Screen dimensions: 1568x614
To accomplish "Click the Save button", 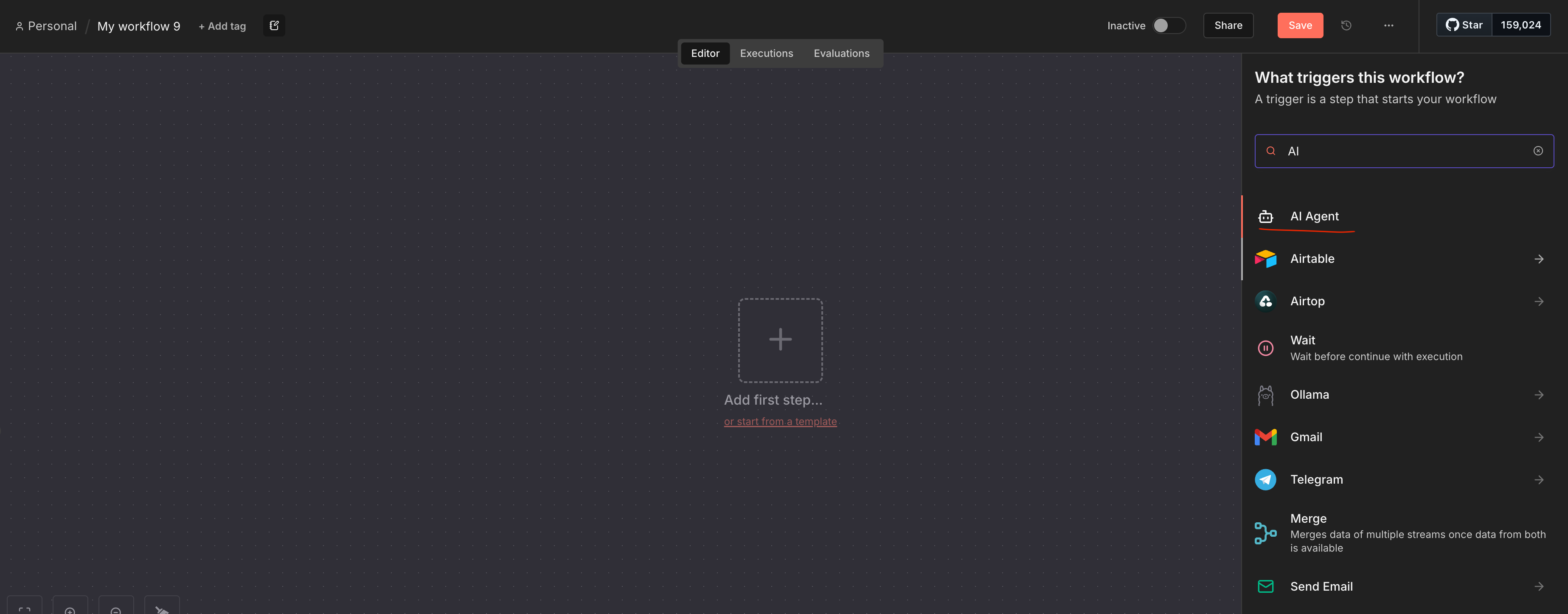I will pyautogui.click(x=1300, y=25).
